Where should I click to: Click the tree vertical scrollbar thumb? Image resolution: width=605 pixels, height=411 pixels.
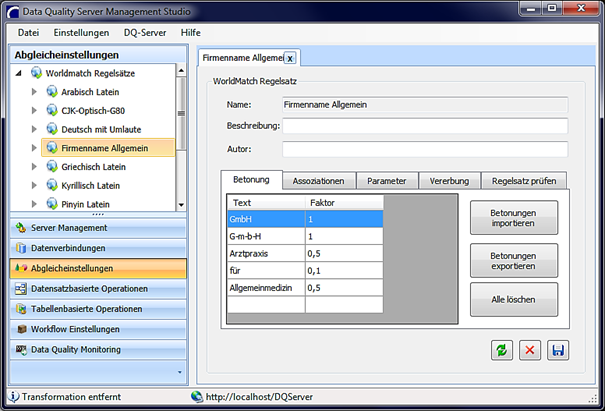[181, 113]
